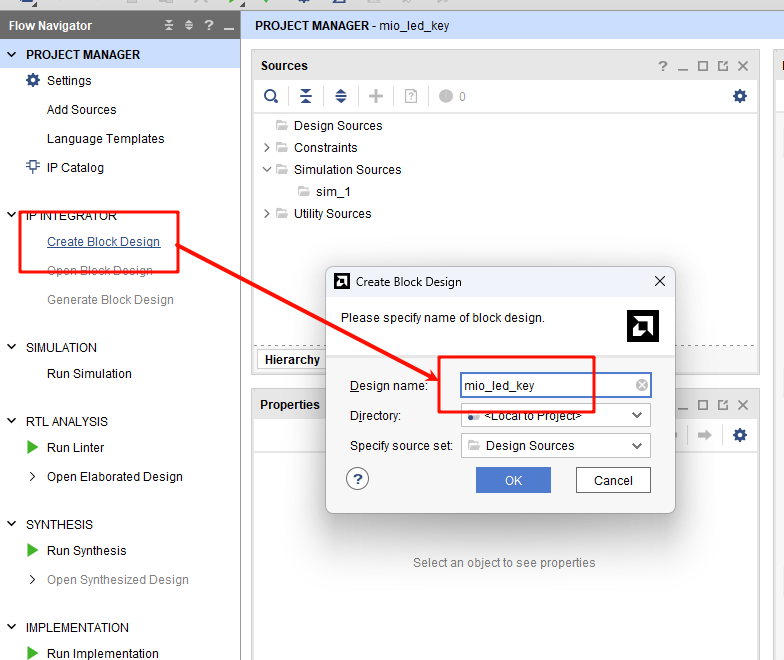Open the dialog help question mark button
784x660 pixels.
click(358, 479)
